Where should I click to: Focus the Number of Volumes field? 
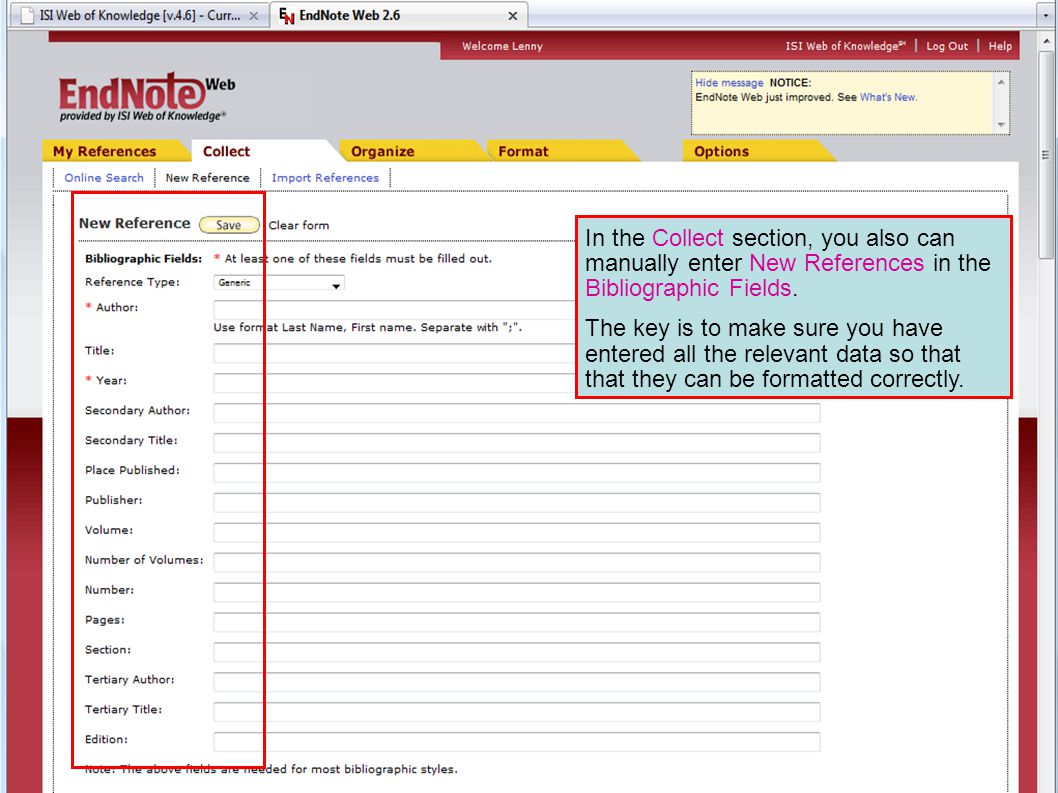coord(517,562)
